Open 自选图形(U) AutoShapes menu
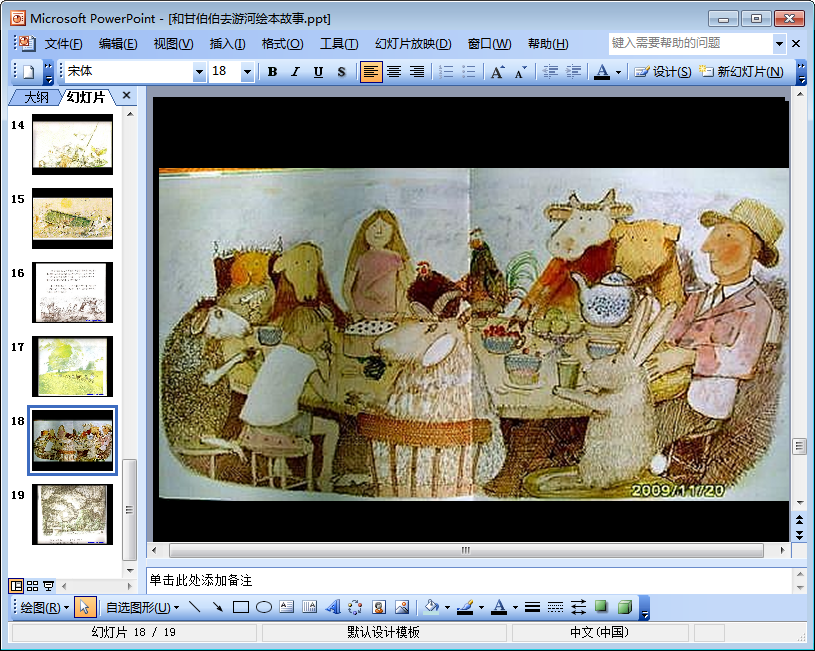The width and height of the screenshot is (815, 651). 142,607
